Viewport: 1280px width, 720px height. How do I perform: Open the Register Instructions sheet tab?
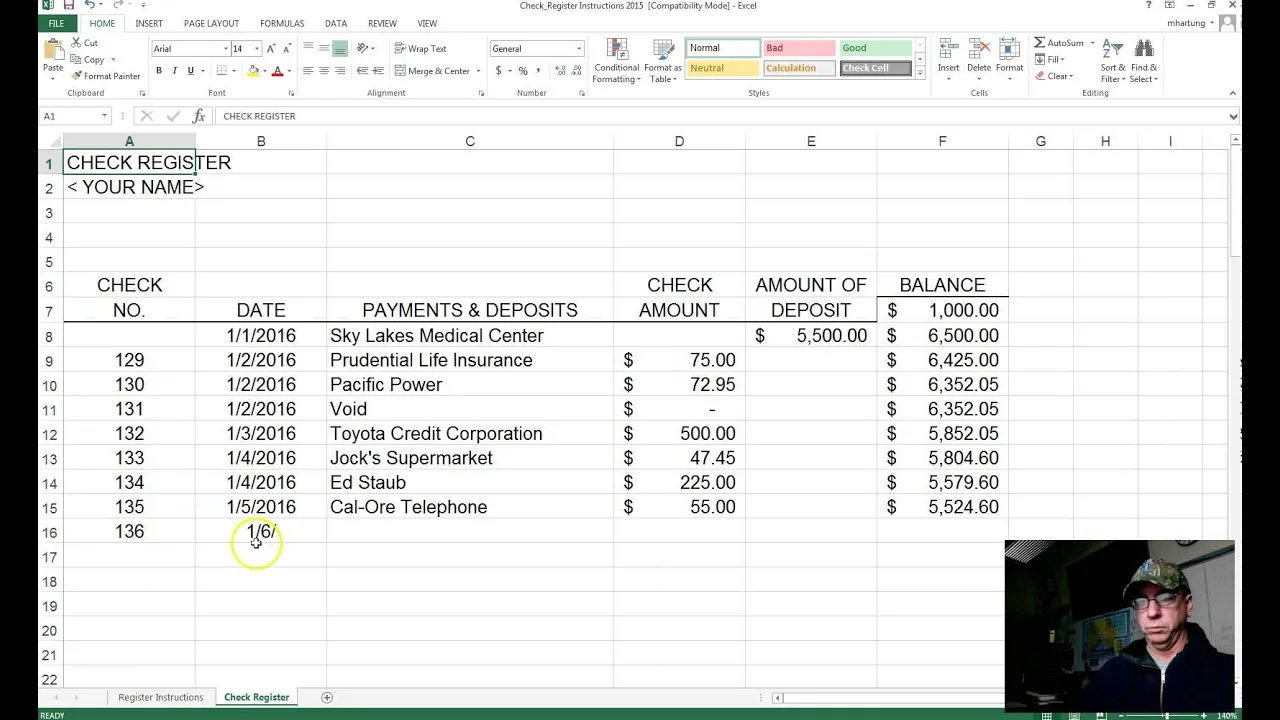click(160, 697)
